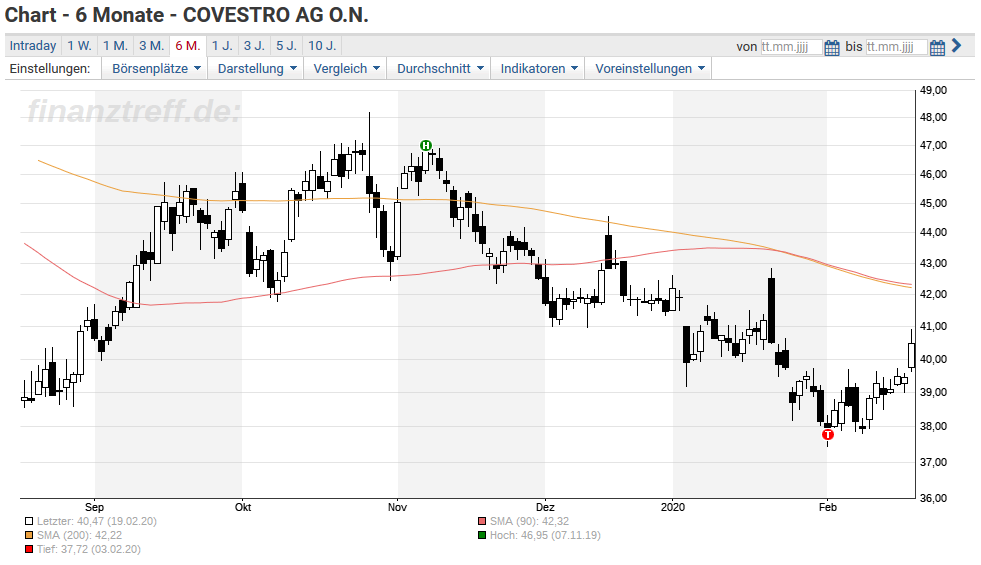The height and width of the screenshot is (565, 981).
Task: Switch to the Intraday timeframe tab
Action: click(x=33, y=46)
